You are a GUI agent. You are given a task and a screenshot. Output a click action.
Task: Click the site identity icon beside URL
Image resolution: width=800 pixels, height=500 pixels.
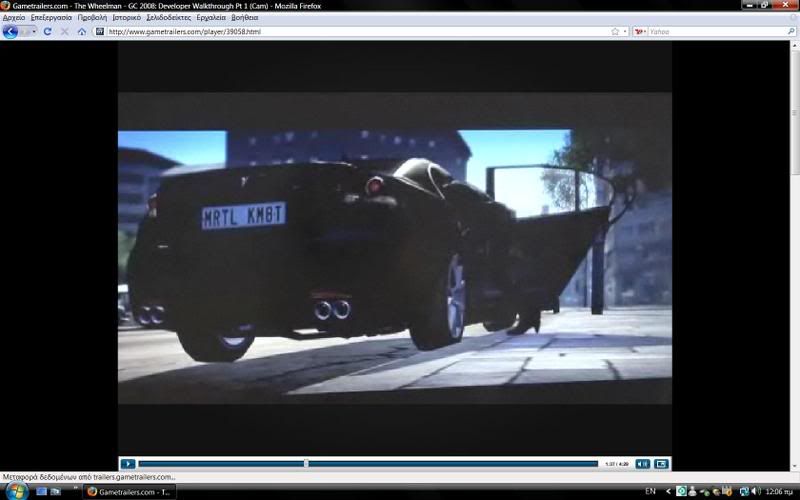100,32
